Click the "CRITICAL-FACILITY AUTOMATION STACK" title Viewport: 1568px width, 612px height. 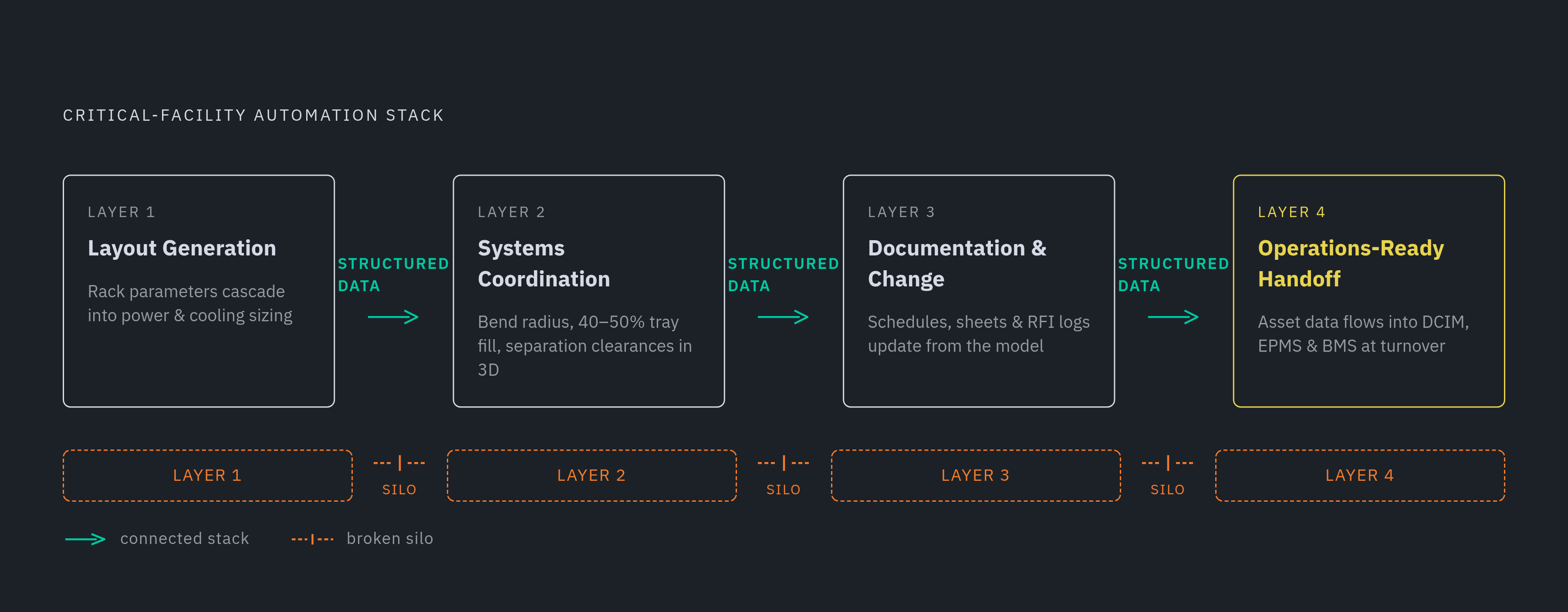click(253, 115)
